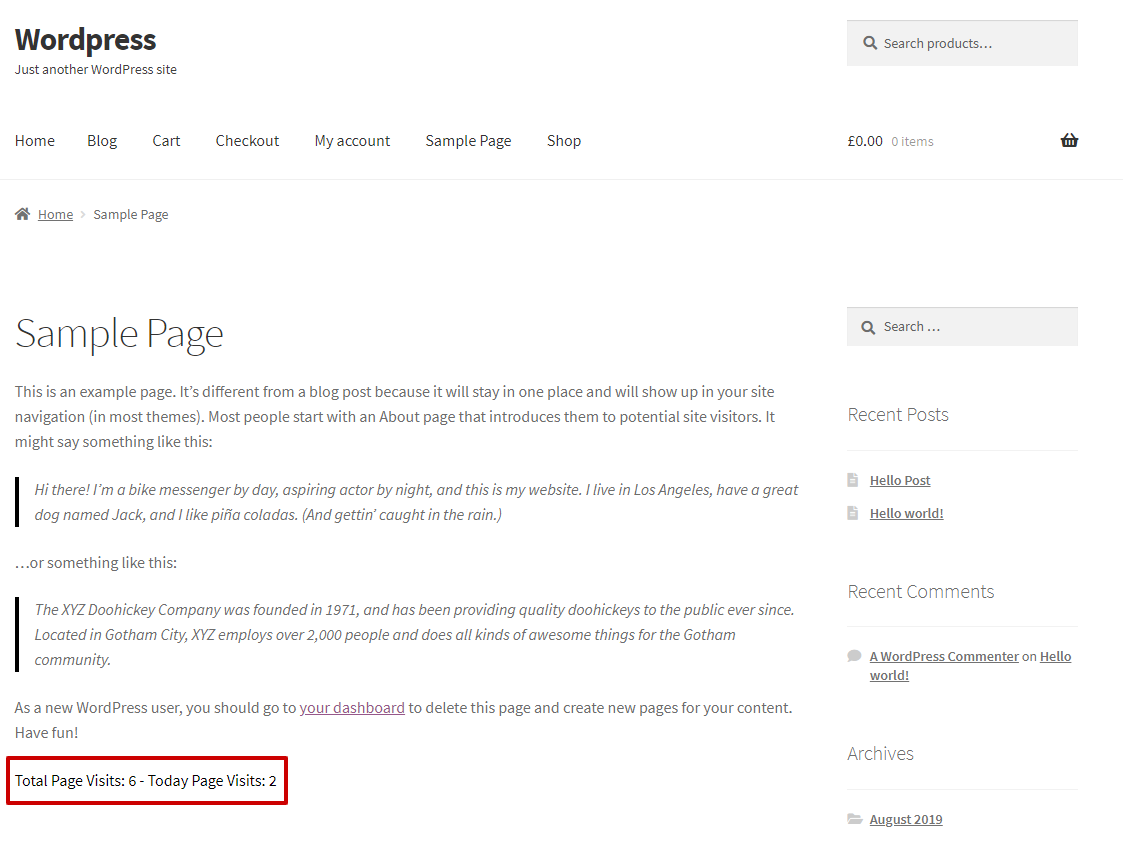1123x849 pixels.
Task: View cart total £0.00 link
Action: 865,141
